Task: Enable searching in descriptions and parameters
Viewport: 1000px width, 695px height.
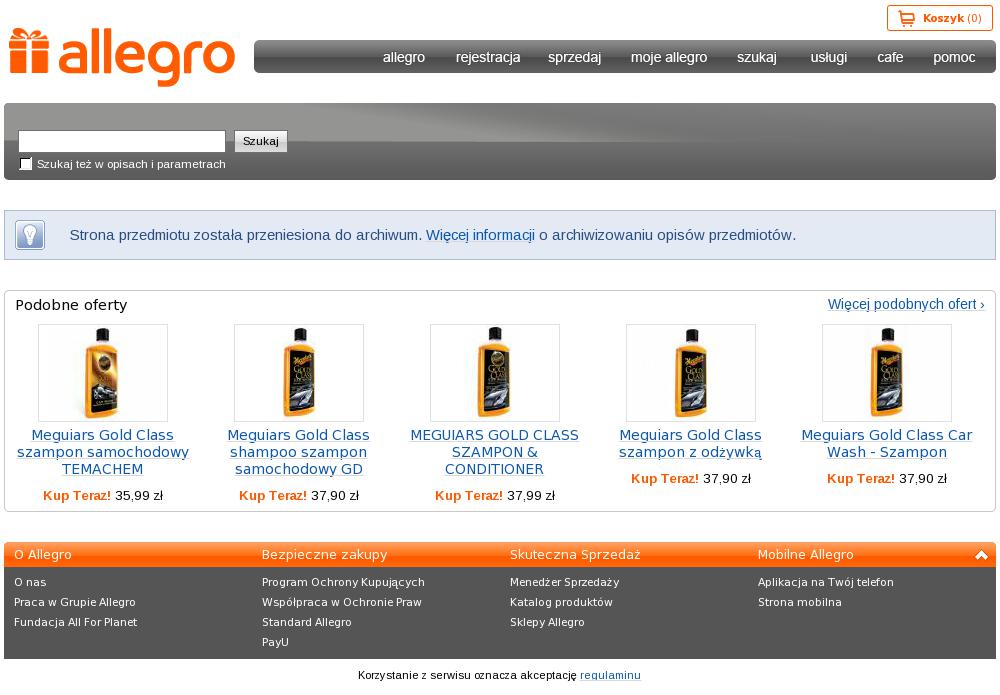Action: click(x=26, y=164)
